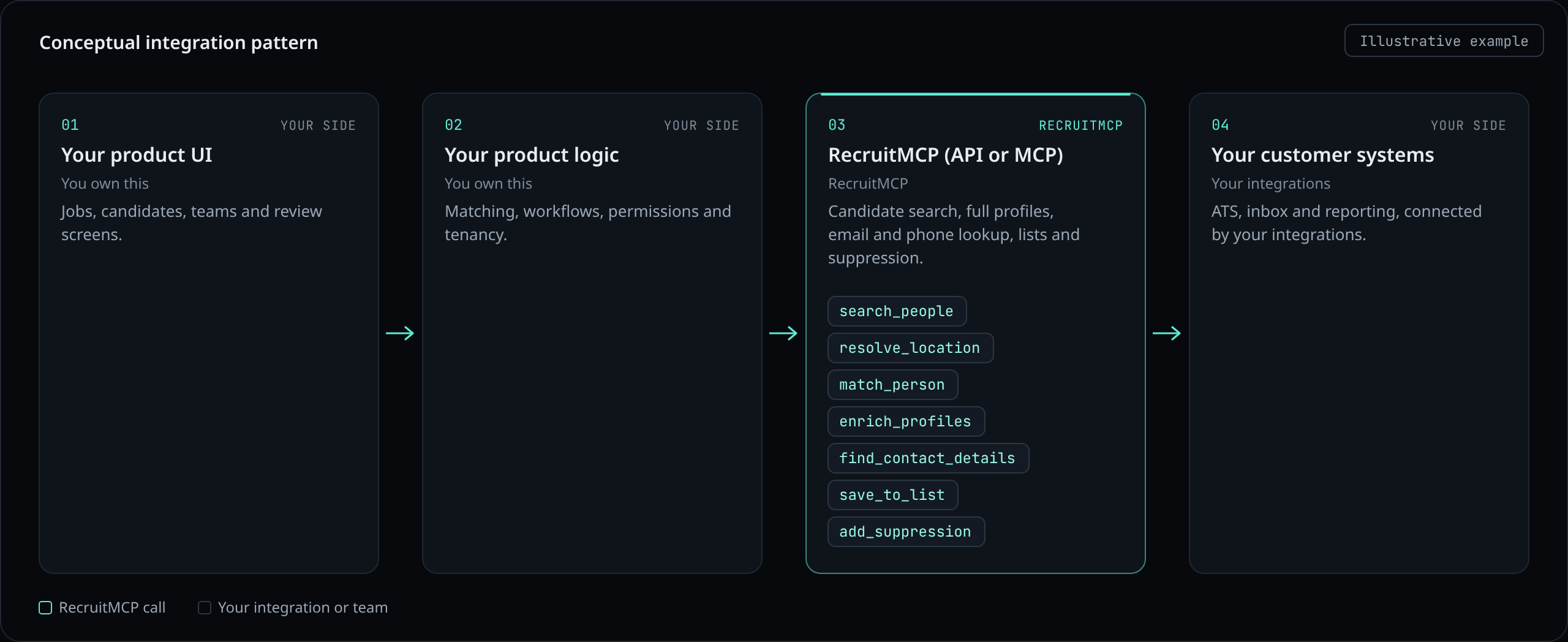The width and height of the screenshot is (1568, 642).
Task: Click the save_to_list tool chip
Action: 892,495
